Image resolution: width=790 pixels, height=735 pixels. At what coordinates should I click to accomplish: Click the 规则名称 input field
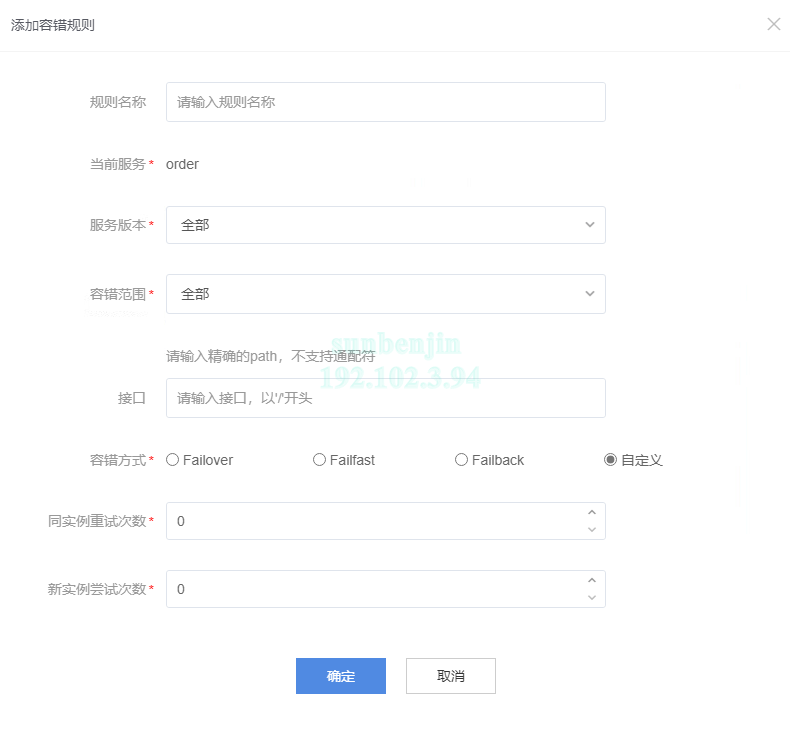(x=385, y=102)
